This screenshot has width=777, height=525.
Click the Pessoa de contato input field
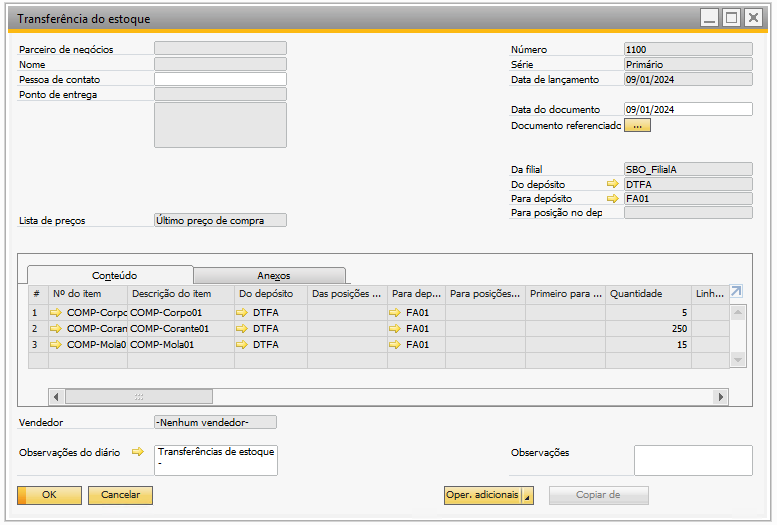coord(220,79)
